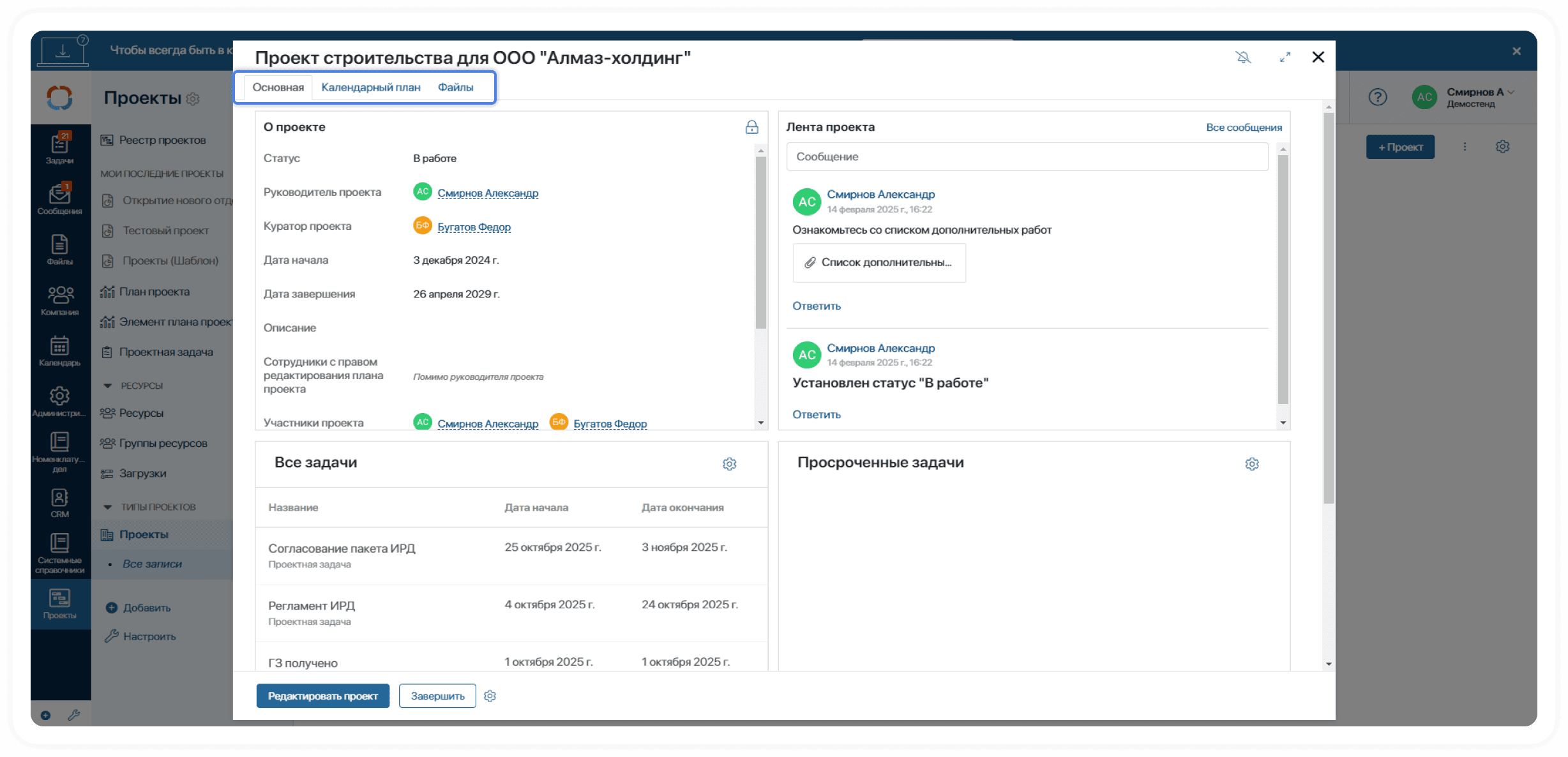The image size is (1568, 757).
Task: Collapse the РЕСУРСЫ section
Action: [107, 386]
